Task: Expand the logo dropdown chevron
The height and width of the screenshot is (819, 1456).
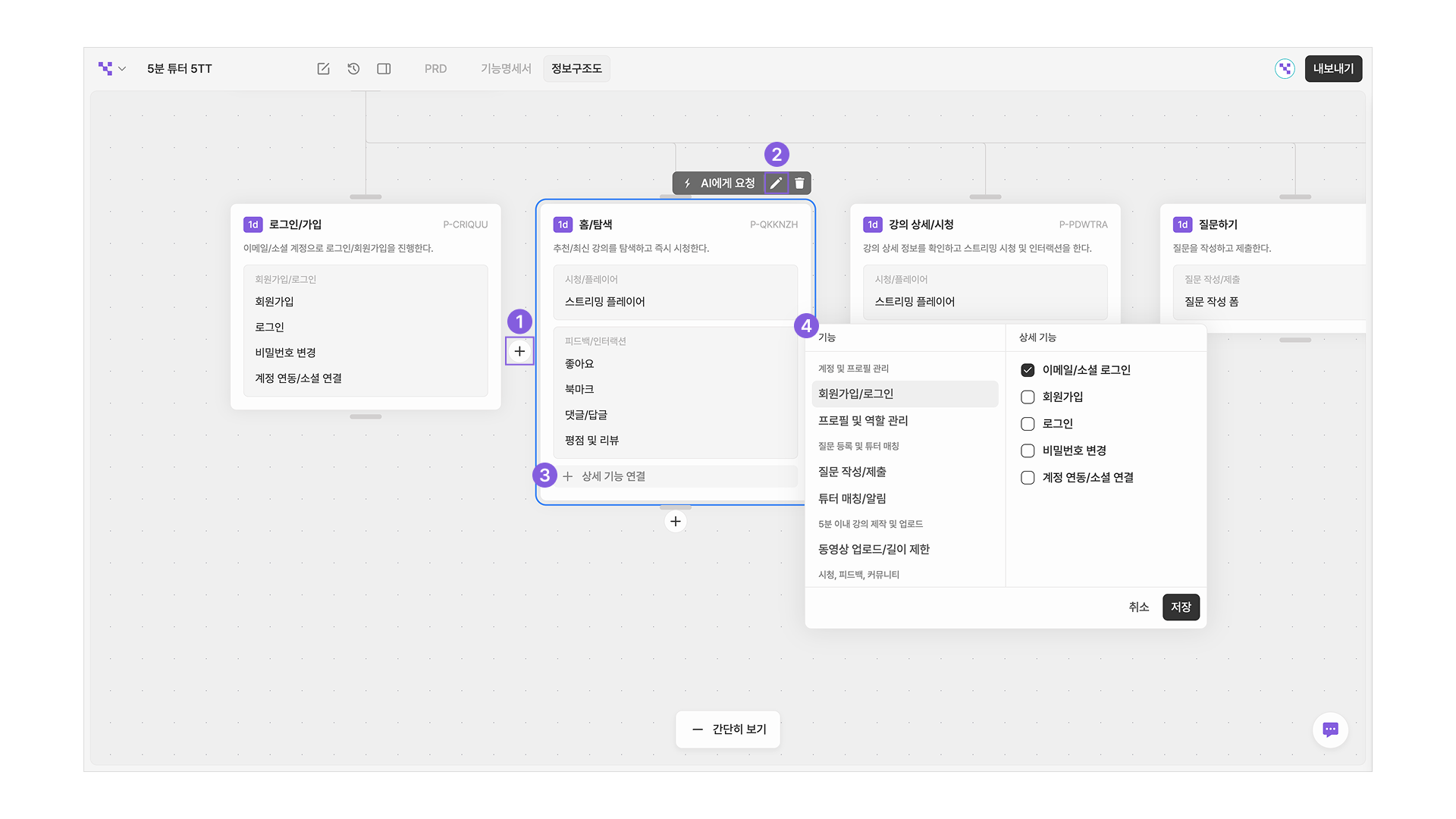Action: pos(122,69)
